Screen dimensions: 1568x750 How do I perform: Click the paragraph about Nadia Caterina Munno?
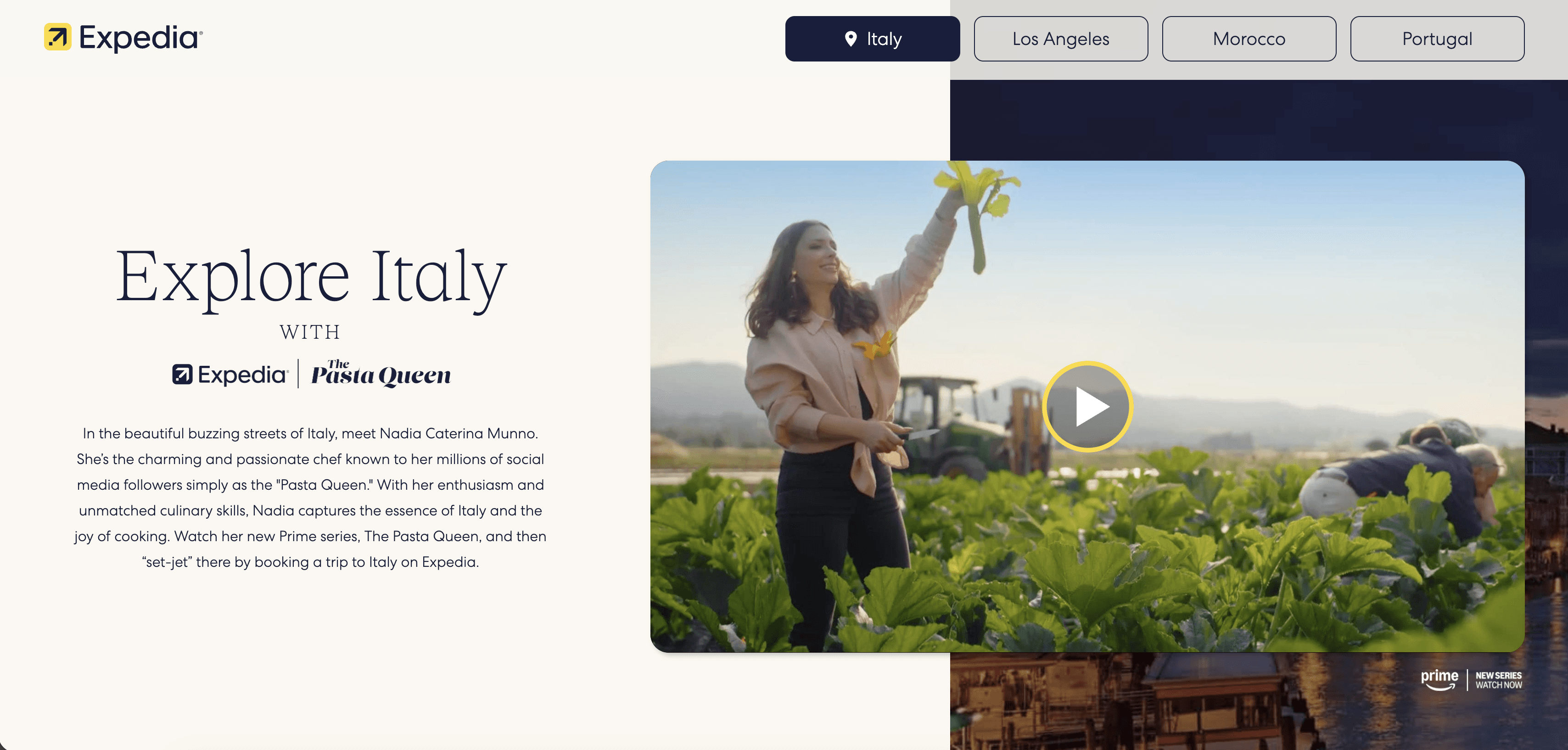(310, 498)
